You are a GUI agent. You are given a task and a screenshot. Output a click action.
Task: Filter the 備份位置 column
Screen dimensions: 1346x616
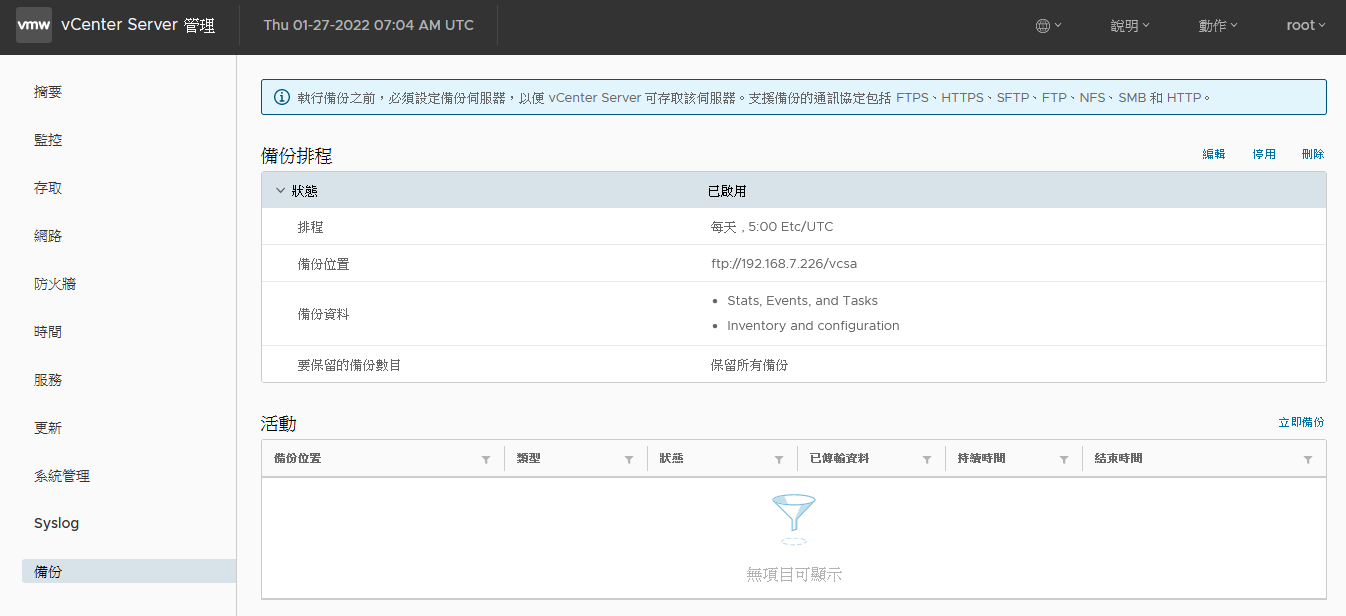pos(486,459)
